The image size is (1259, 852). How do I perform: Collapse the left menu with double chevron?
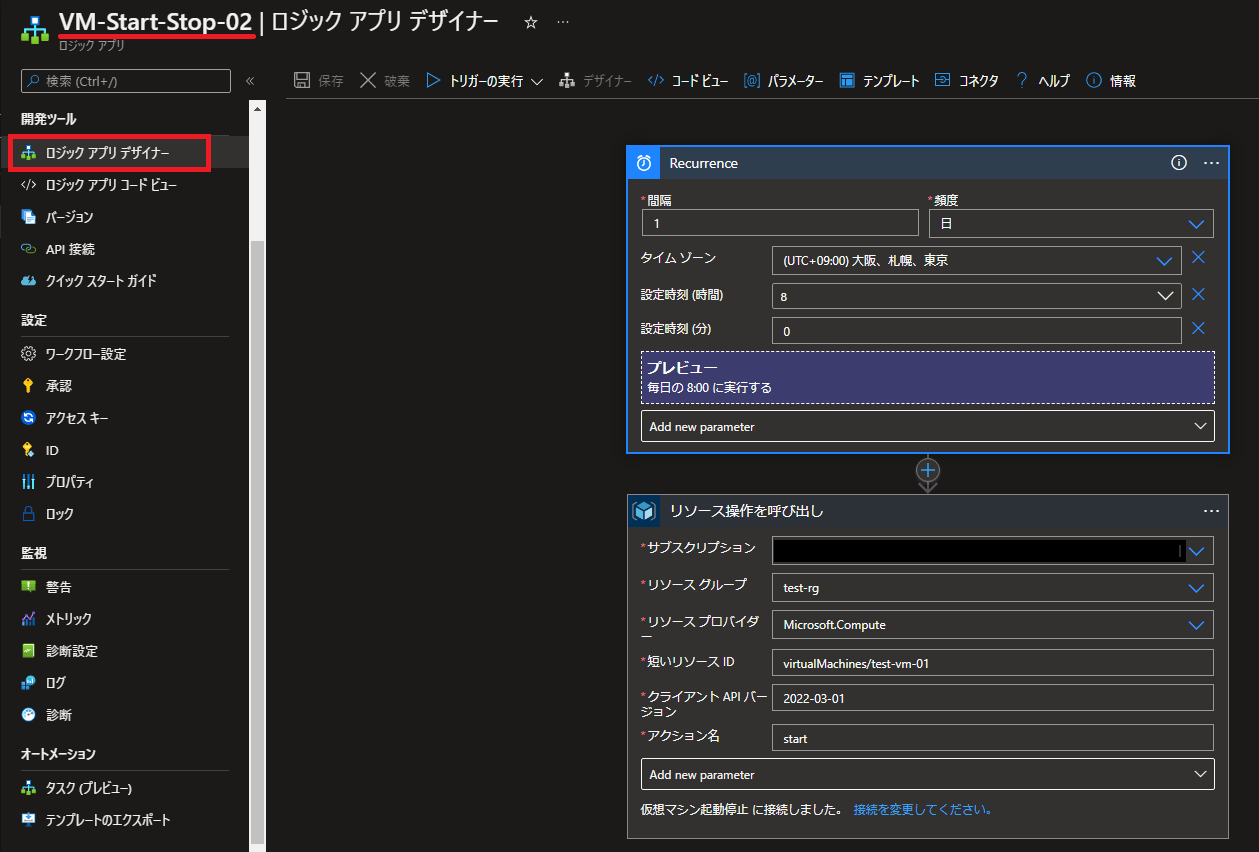pos(250,81)
